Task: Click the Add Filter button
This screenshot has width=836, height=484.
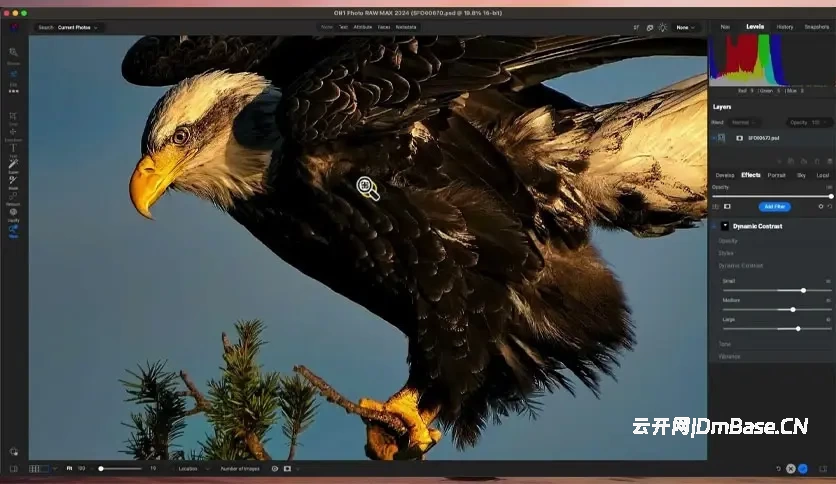Action: (775, 206)
